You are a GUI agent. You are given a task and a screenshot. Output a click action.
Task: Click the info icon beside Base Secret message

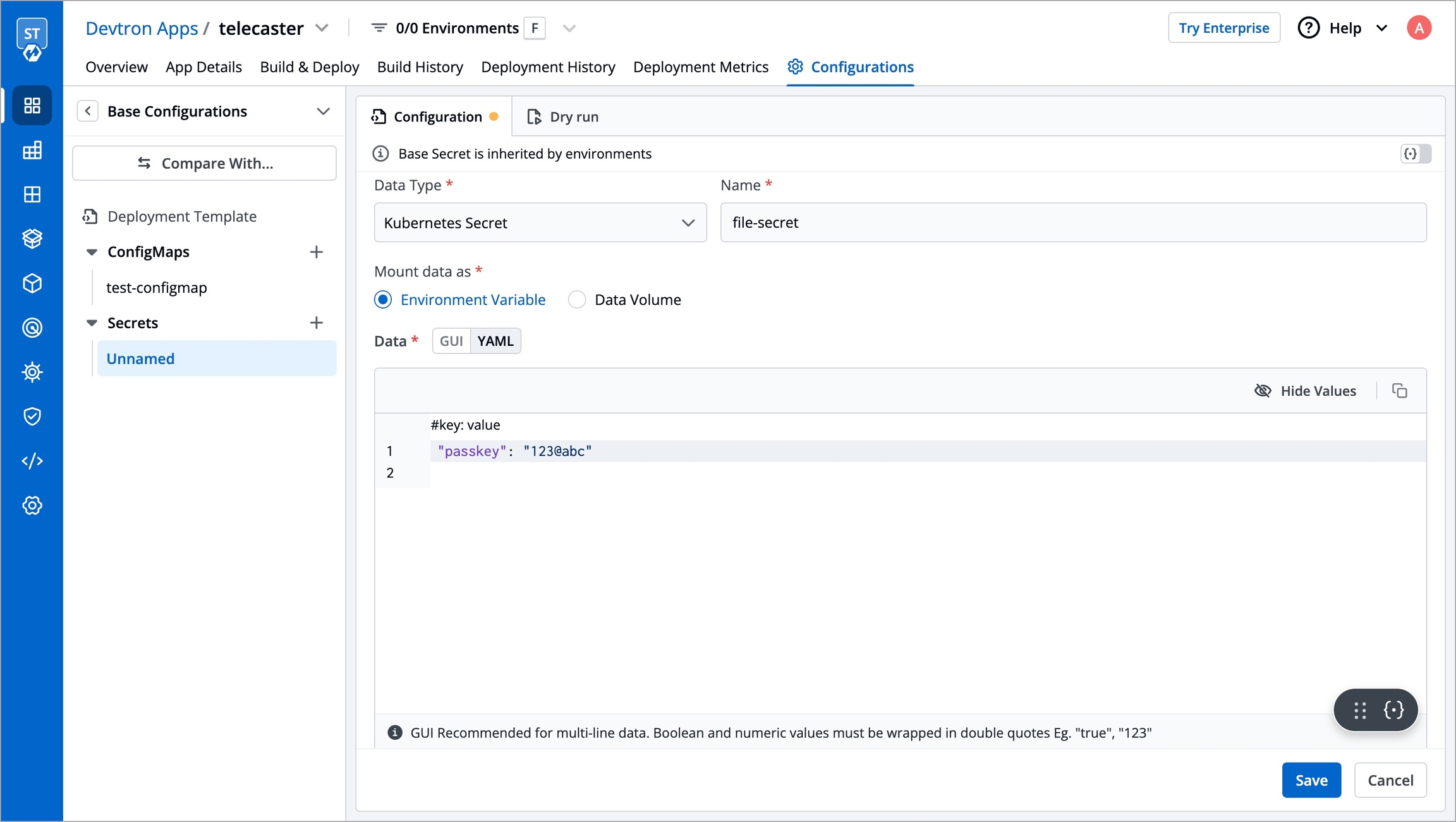[x=380, y=154]
